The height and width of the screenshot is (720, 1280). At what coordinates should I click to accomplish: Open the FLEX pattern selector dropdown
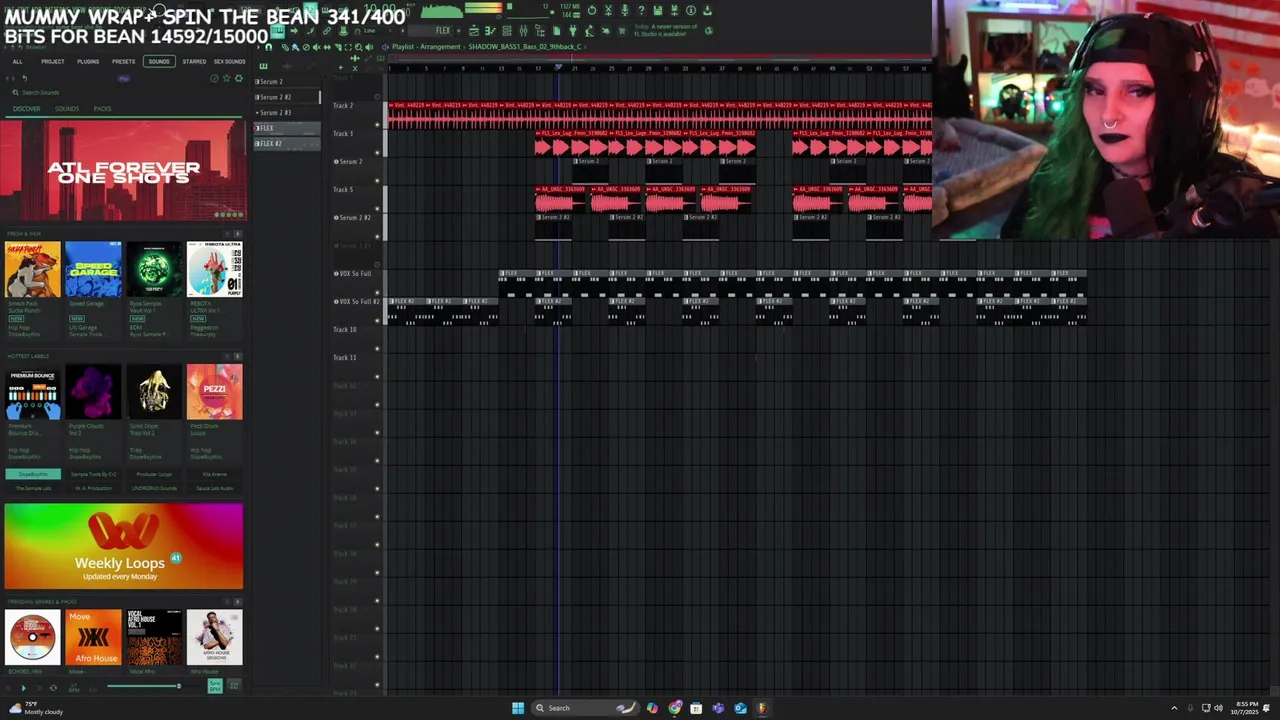(x=430, y=31)
